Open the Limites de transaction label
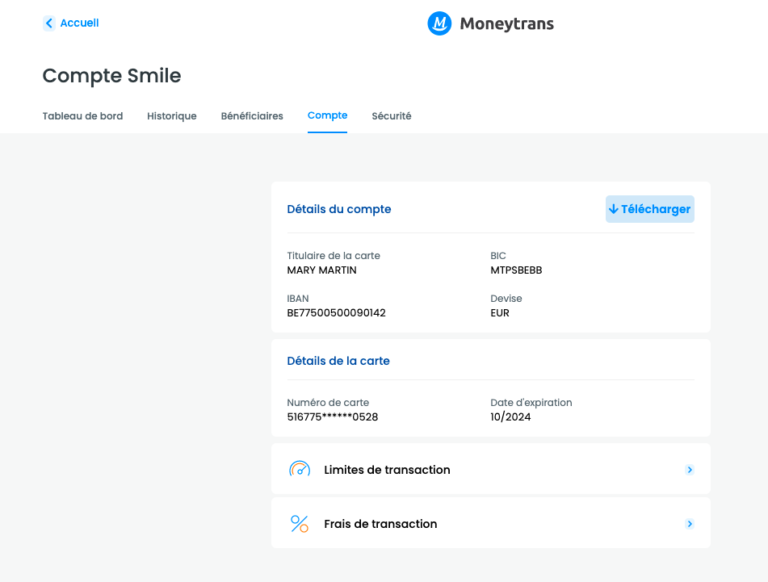Image resolution: width=768 pixels, height=582 pixels. click(x=387, y=470)
